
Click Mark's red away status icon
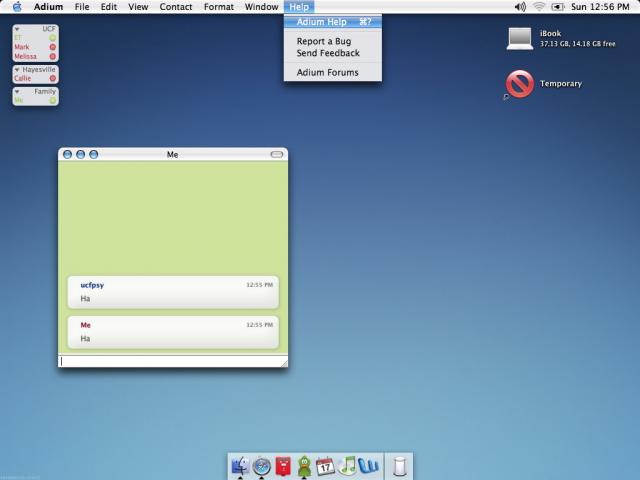tap(53, 47)
